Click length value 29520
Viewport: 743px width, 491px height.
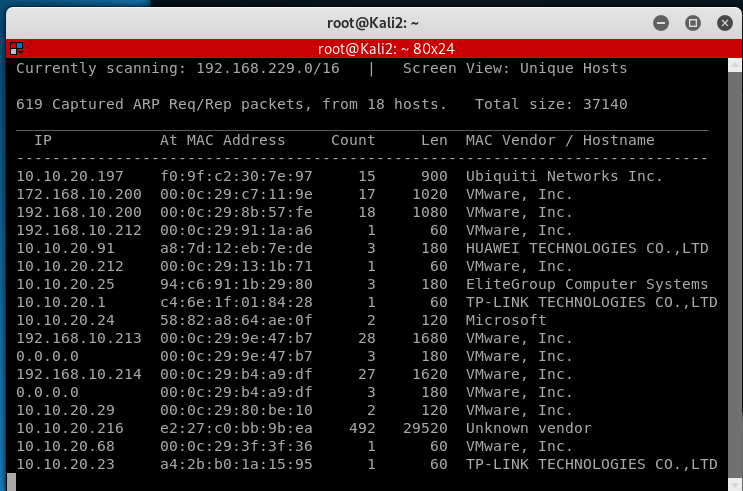[426, 428]
